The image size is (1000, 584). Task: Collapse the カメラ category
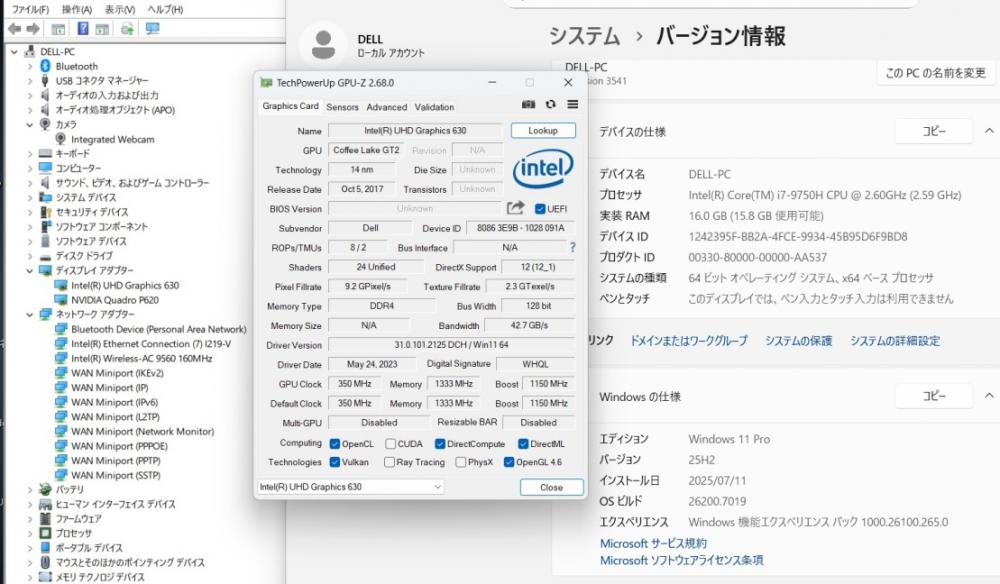tap(29, 124)
